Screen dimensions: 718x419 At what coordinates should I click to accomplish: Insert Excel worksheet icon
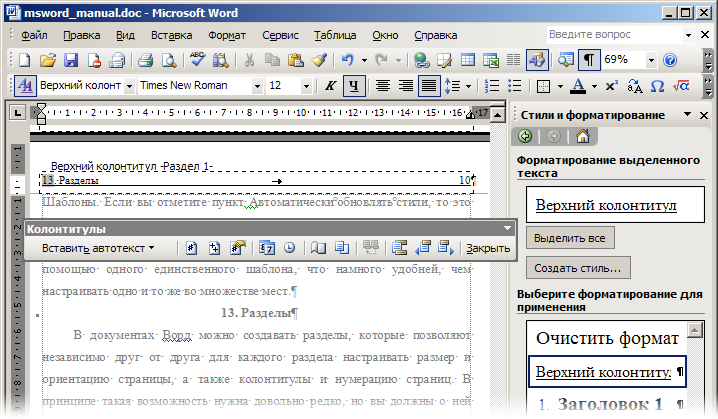click(x=491, y=60)
